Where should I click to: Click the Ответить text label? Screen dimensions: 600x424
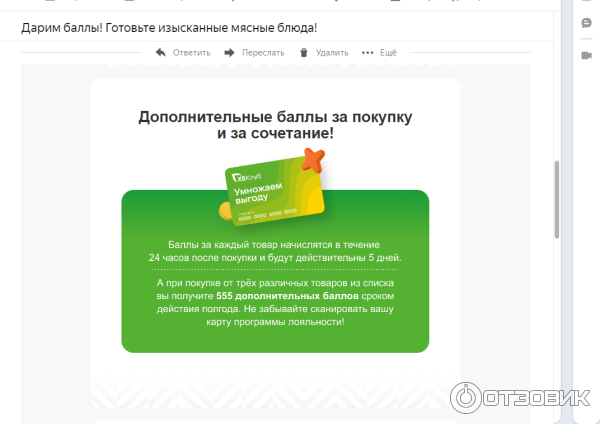[x=191, y=52]
